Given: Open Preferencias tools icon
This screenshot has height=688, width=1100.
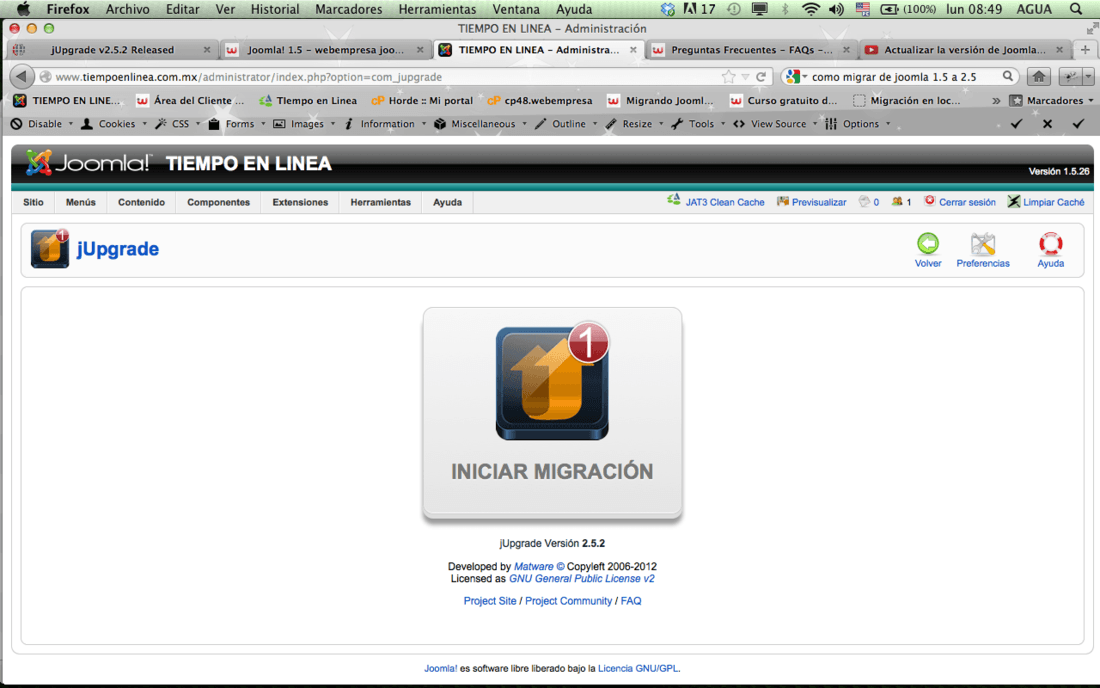Looking at the screenshot, I should coord(983,244).
